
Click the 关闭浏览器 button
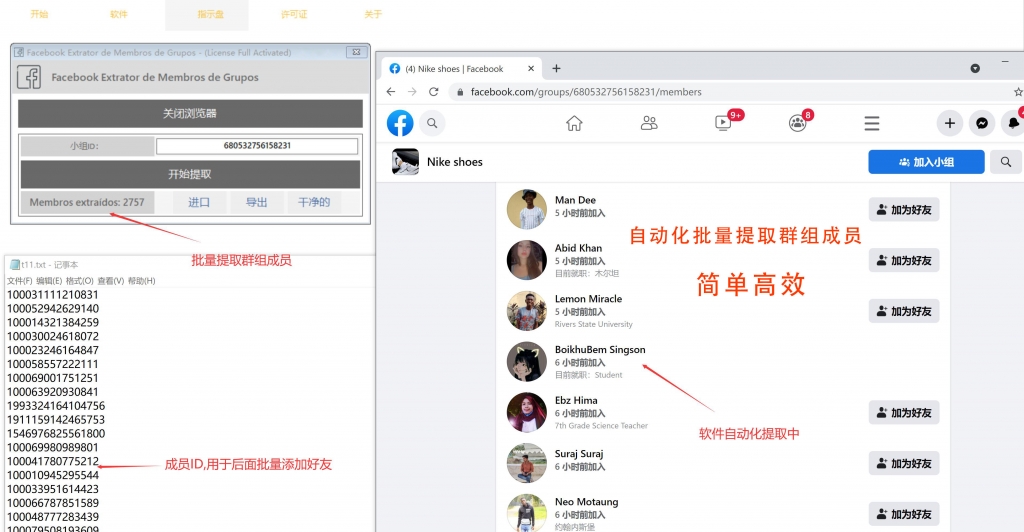point(190,114)
